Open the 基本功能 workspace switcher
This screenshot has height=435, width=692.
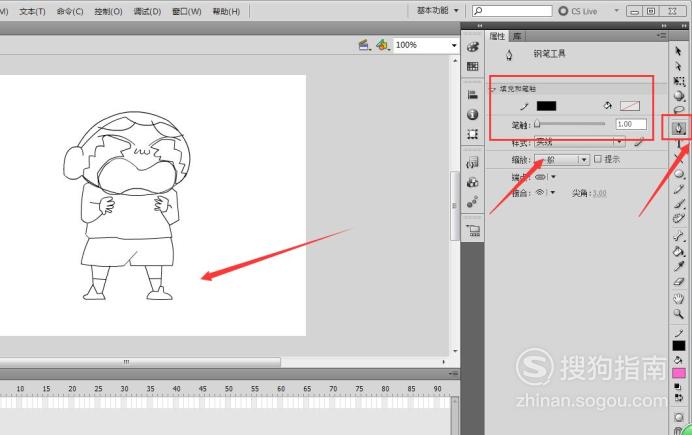(x=438, y=11)
